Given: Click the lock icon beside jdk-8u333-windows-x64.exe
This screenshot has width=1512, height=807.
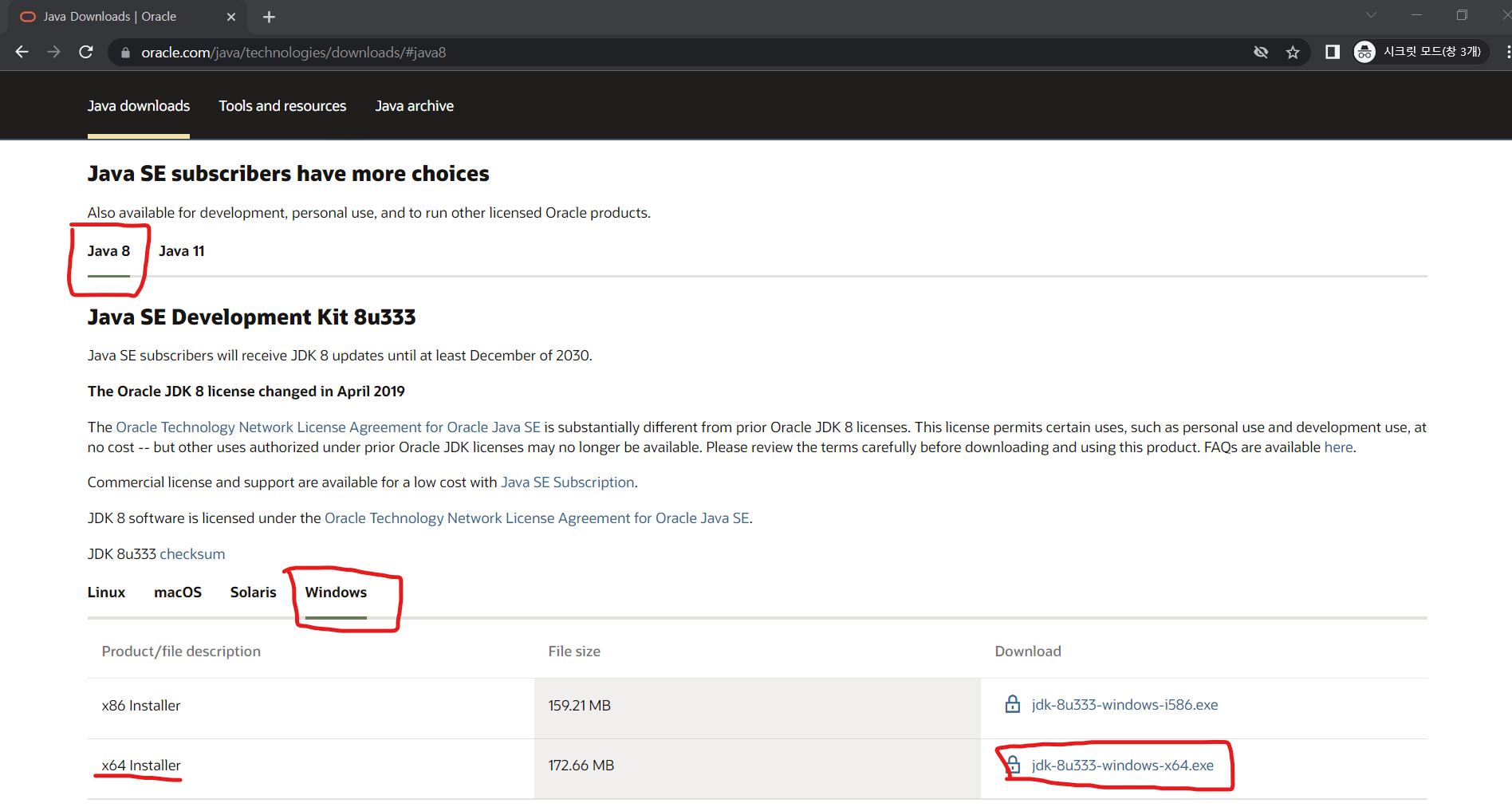Looking at the screenshot, I should (x=1013, y=765).
